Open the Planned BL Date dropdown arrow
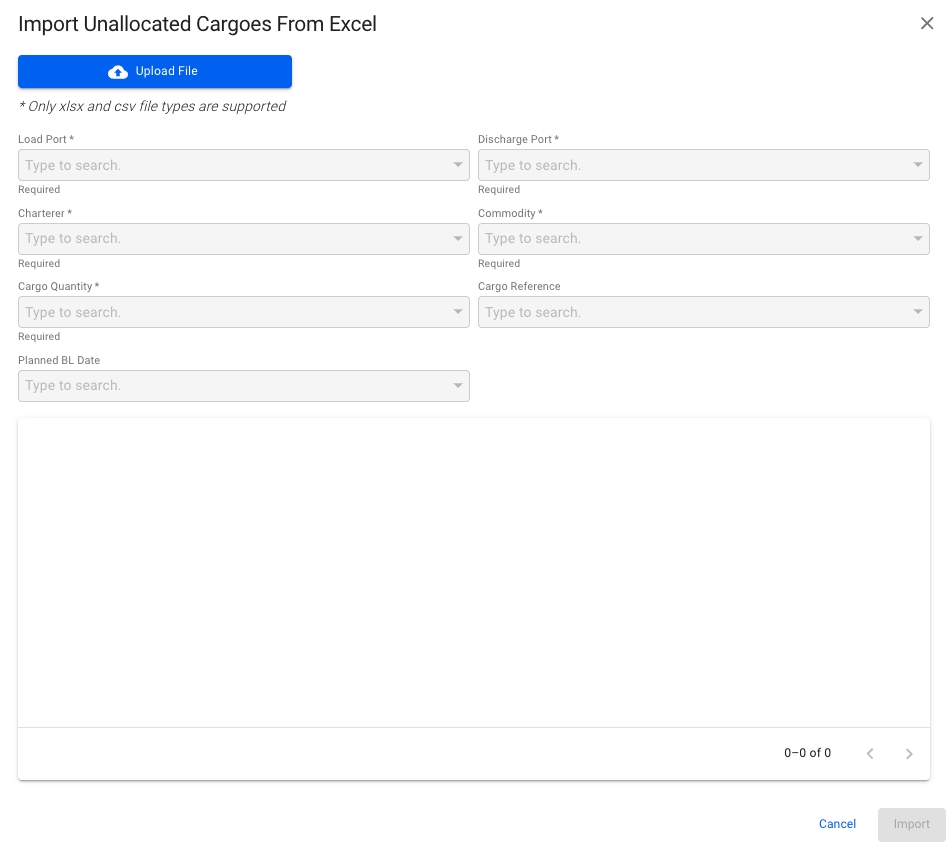951x848 pixels. [458, 386]
